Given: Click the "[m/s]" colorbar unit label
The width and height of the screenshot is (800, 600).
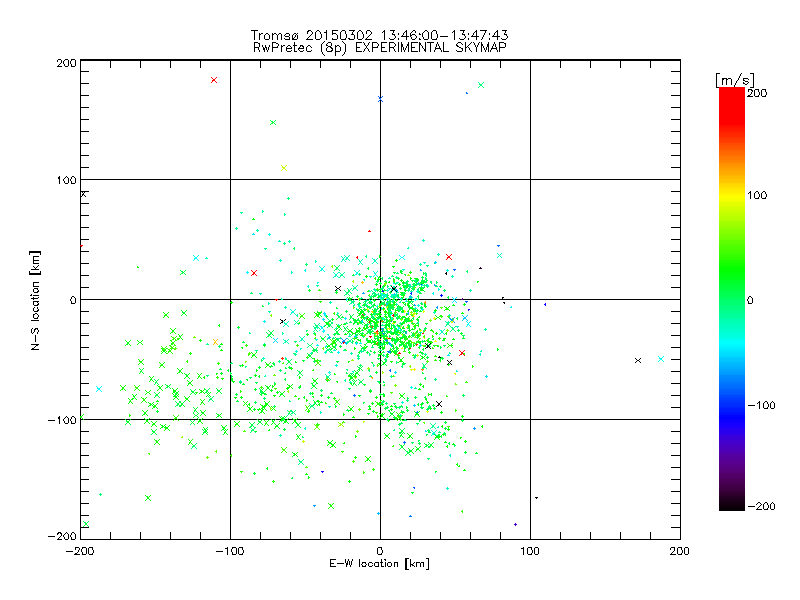Looking at the screenshot, I should pos(735,80).
